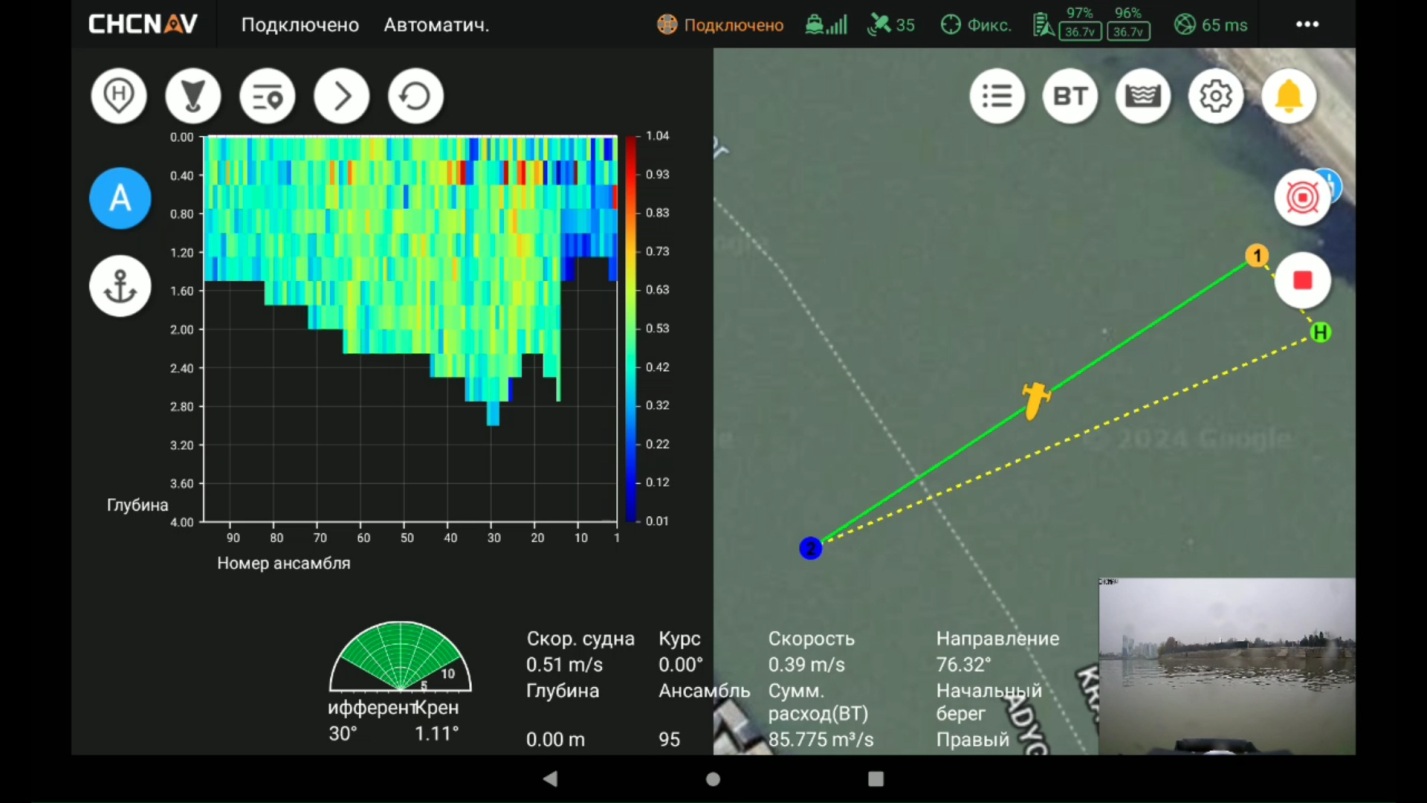Open the boat heading arrow tool
Screen dimensions: 1427x803
tap(193, 96)
